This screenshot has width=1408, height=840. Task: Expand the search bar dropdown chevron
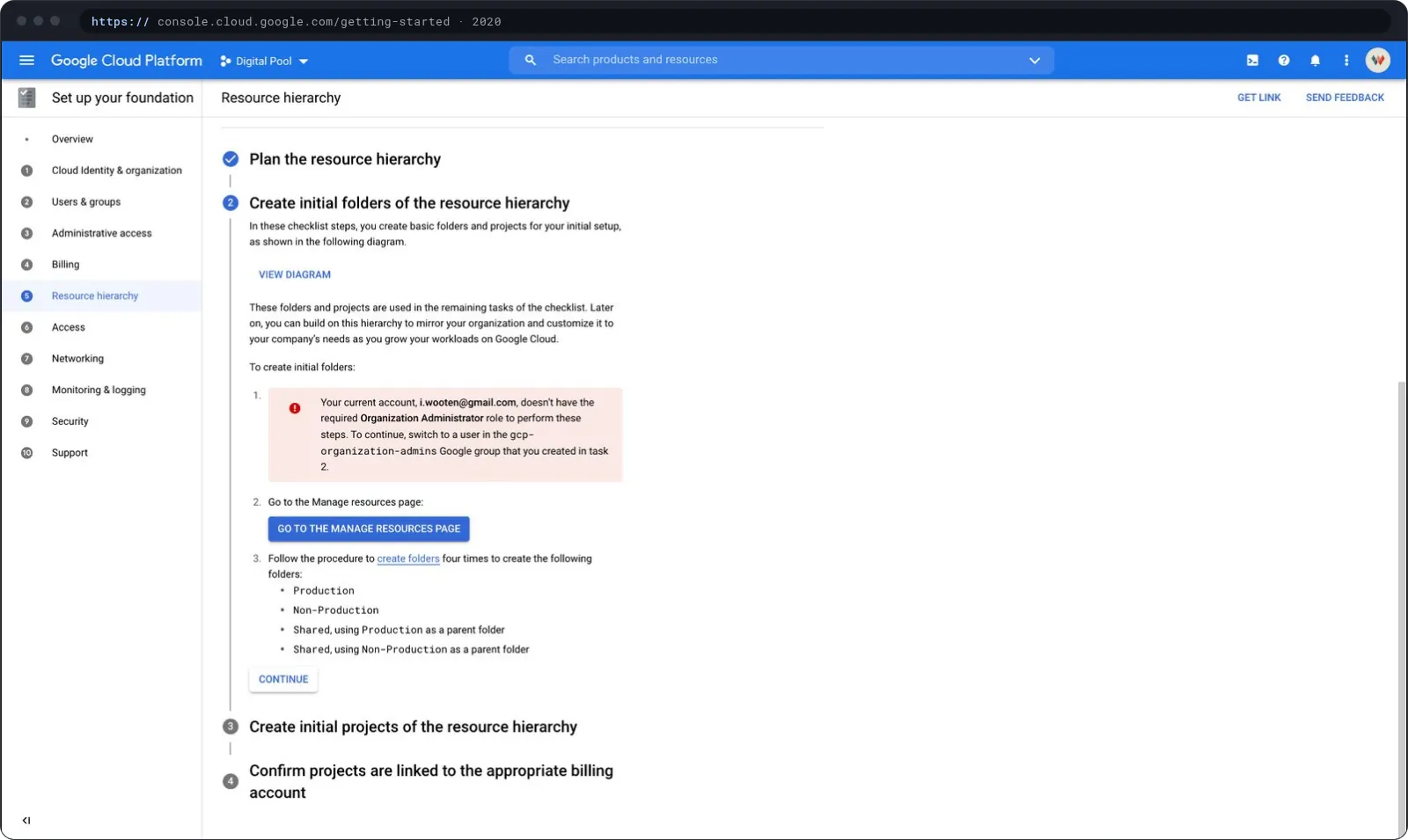coord(1035,61)
